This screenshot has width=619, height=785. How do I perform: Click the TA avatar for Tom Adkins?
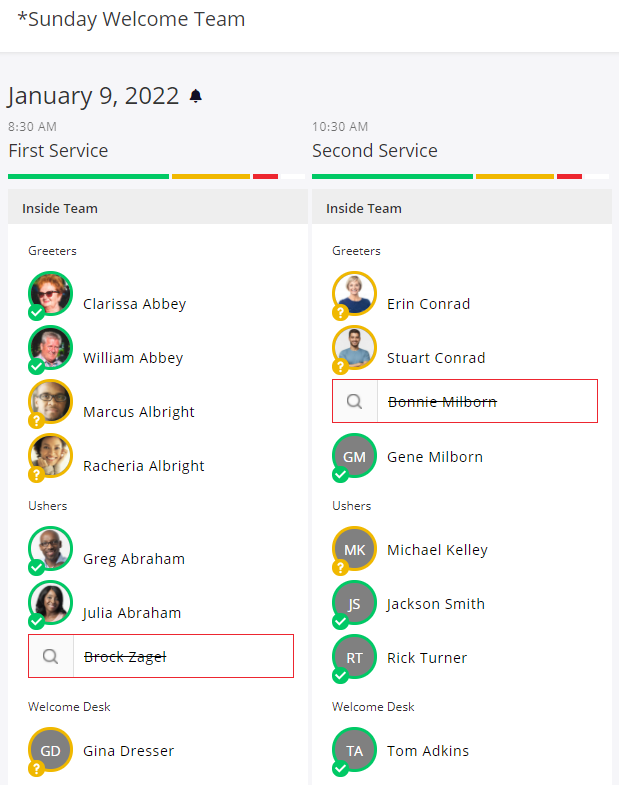[x=355, y=750]
